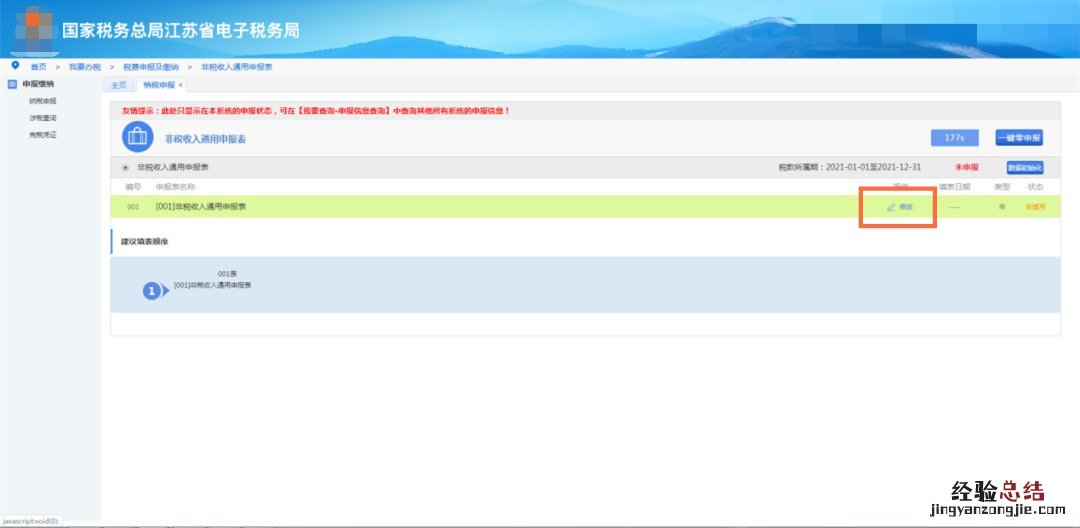Image resolution: width=1080 pixels, height=528 pixels.
Task: Click the 申报表名称 column header
Action: click(176, 187)
